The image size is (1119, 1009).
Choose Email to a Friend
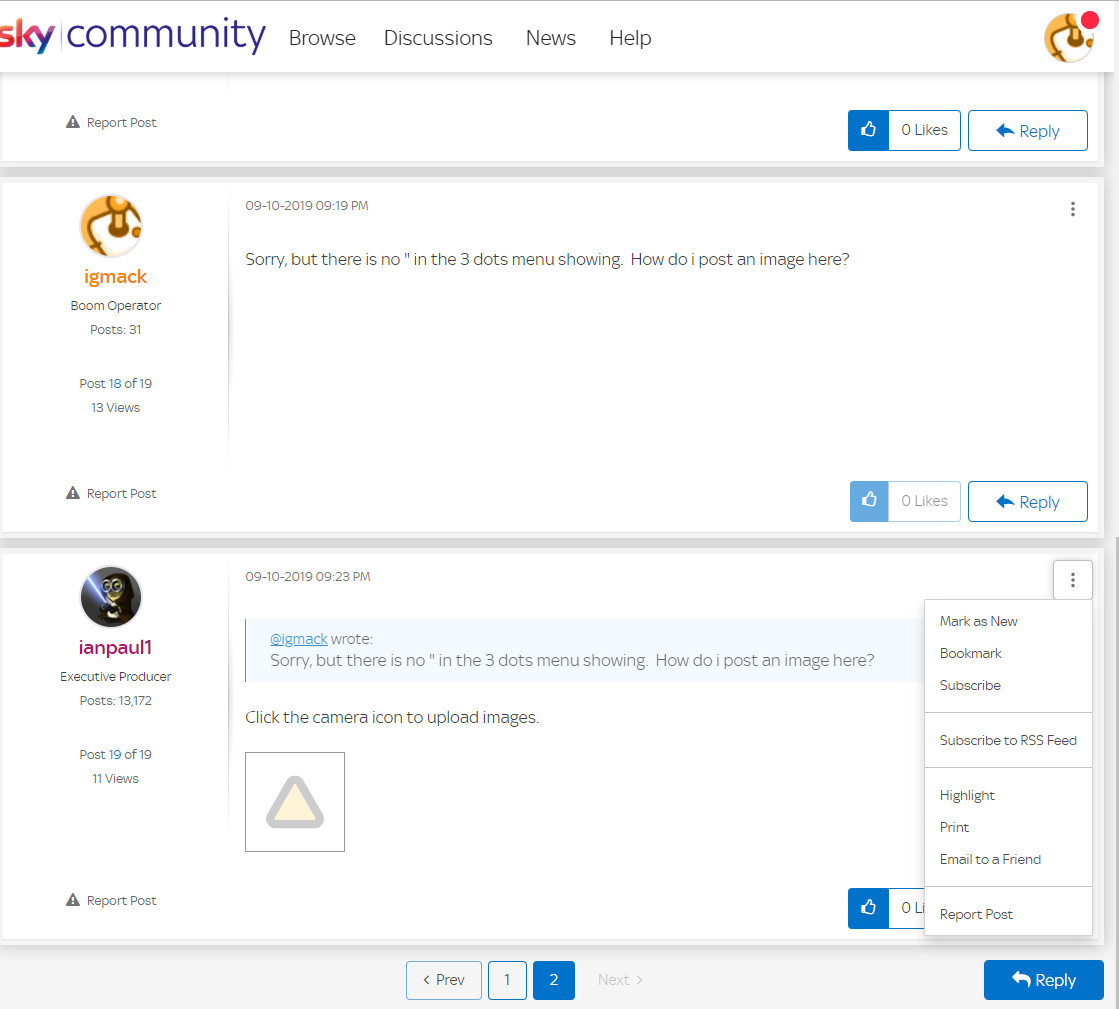1008,859
